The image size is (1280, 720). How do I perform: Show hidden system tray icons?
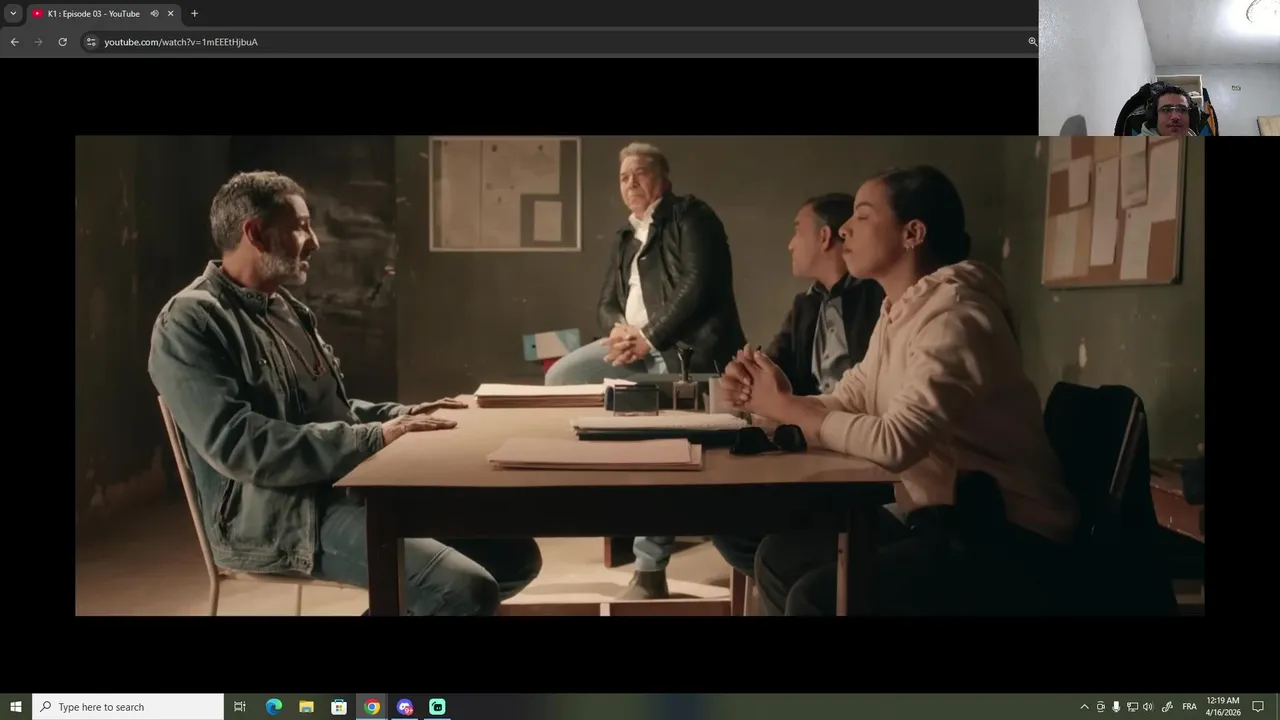point(1084,707)
